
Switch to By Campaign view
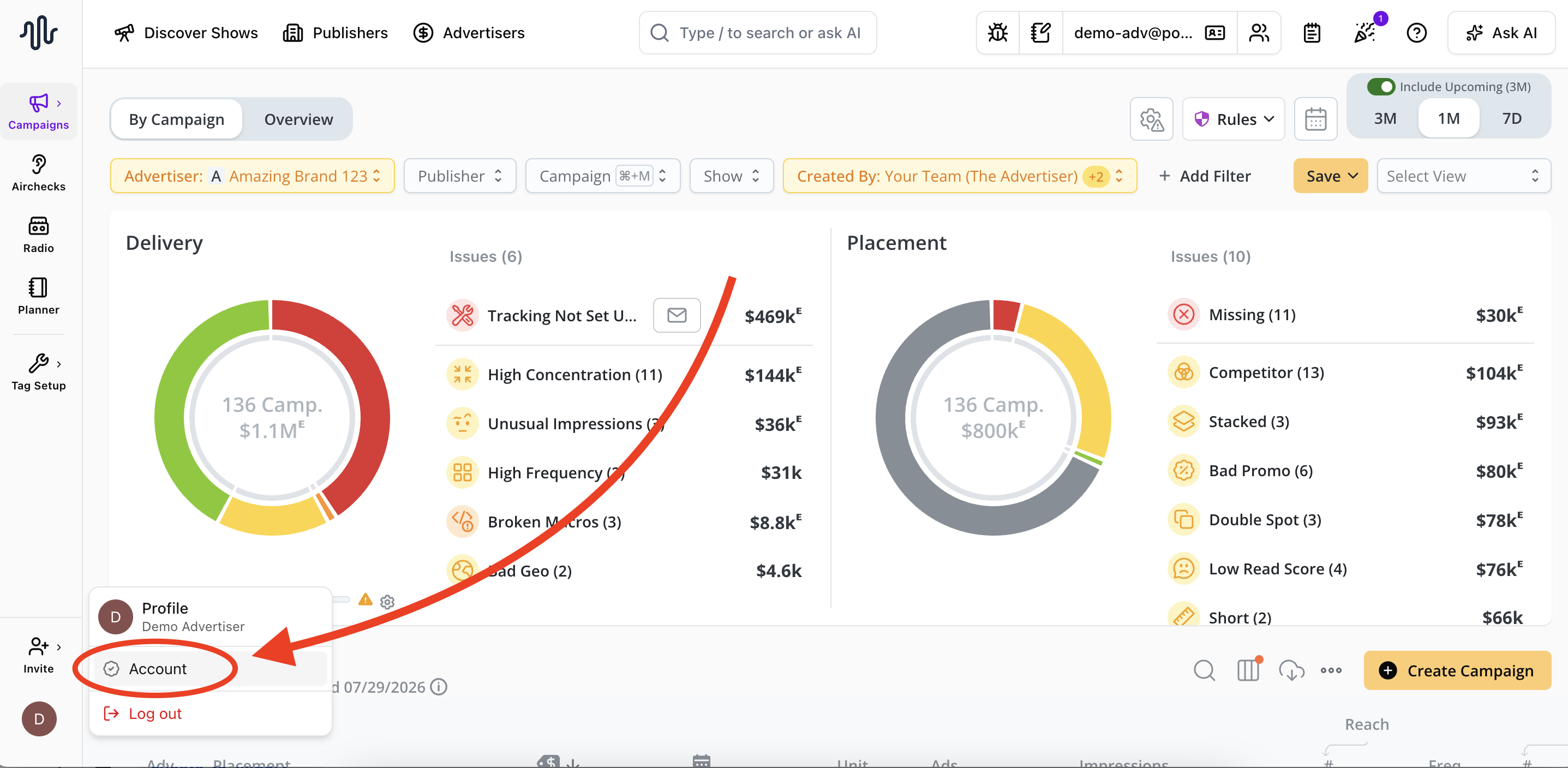(x=177, y=119)
